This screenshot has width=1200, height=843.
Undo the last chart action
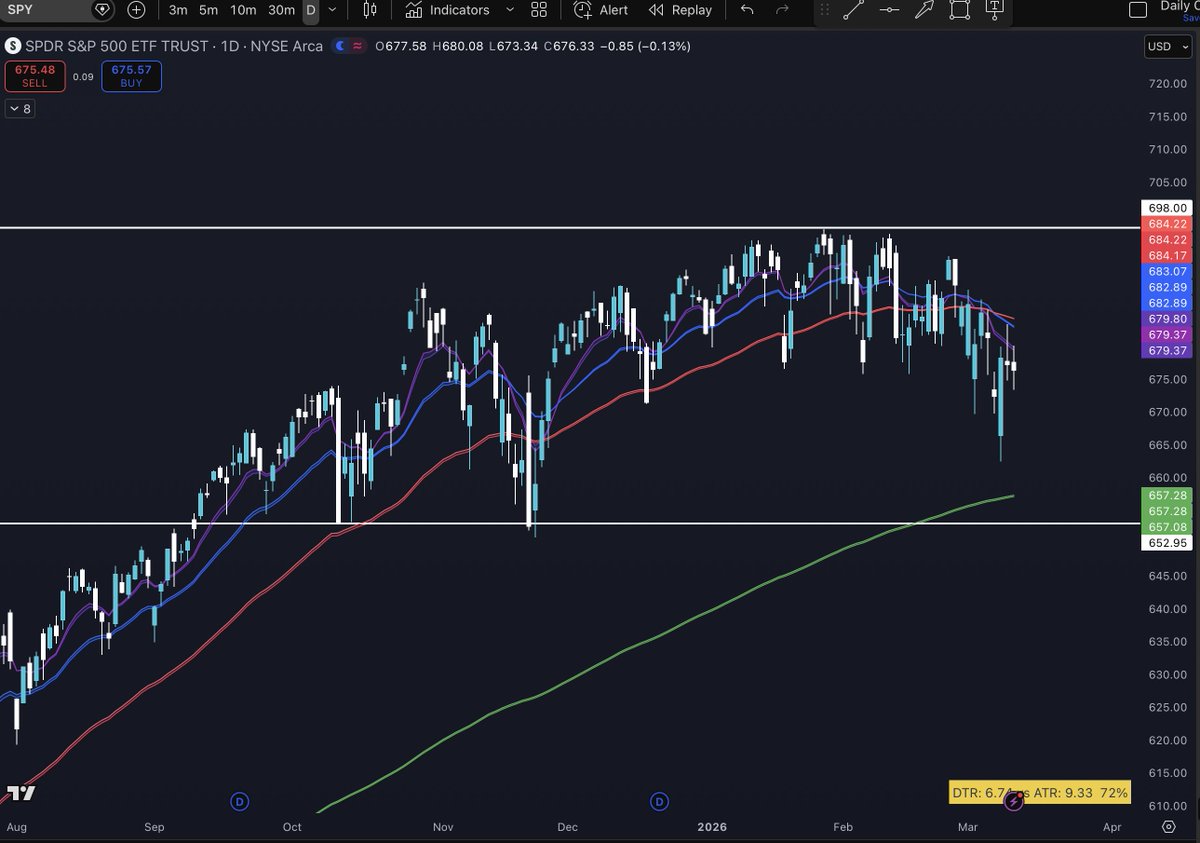747,10
